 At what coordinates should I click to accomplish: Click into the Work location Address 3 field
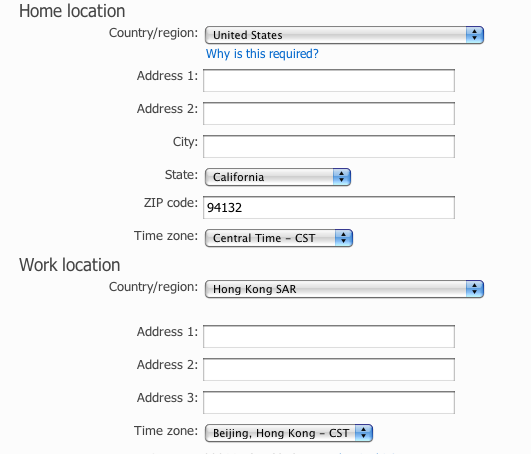point(329,403)
